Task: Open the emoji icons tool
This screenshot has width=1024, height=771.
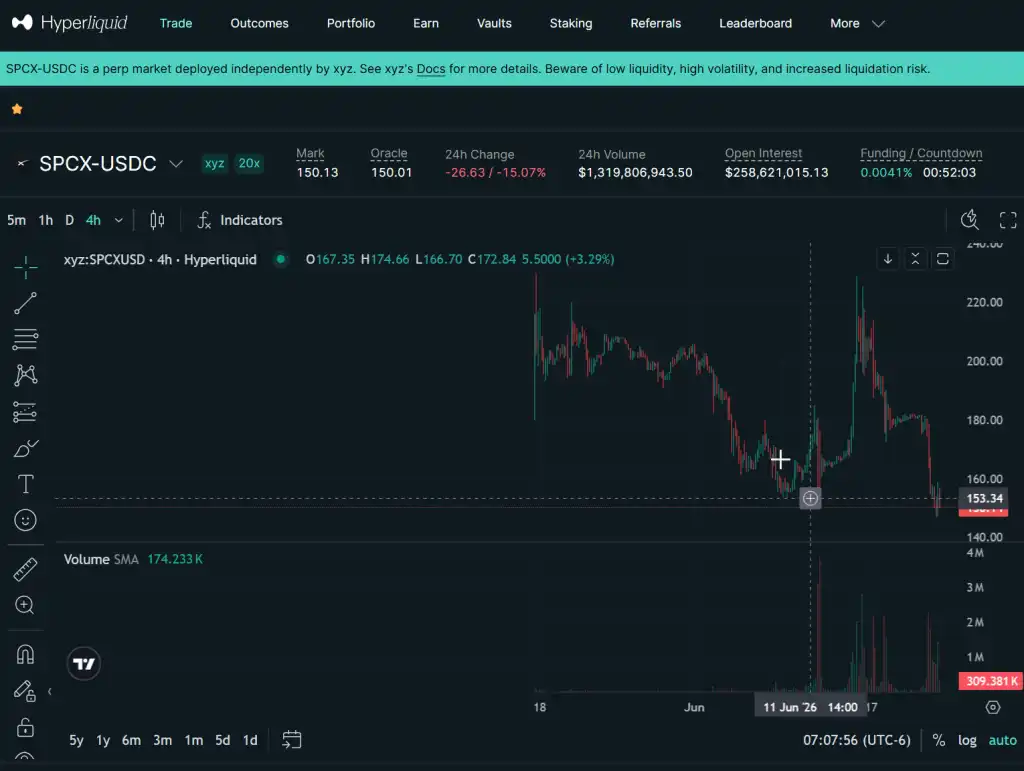Action: [x=25, y=520]
